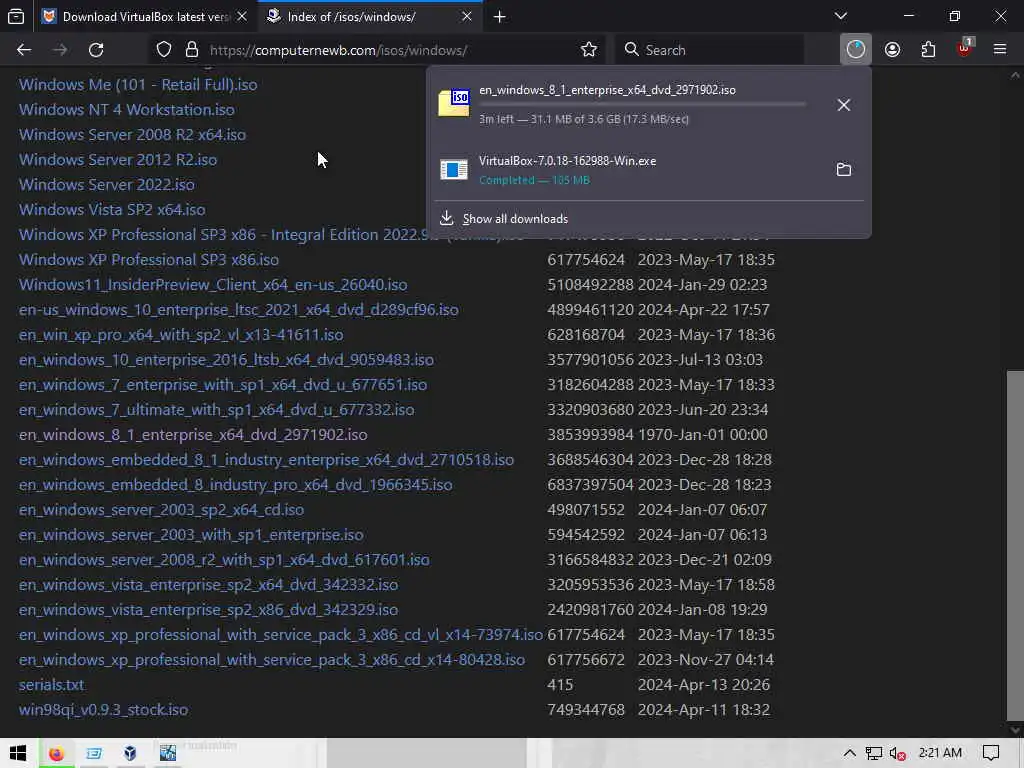Open en_windows_10_enterprise_2016_ltsb iso link

227,359
